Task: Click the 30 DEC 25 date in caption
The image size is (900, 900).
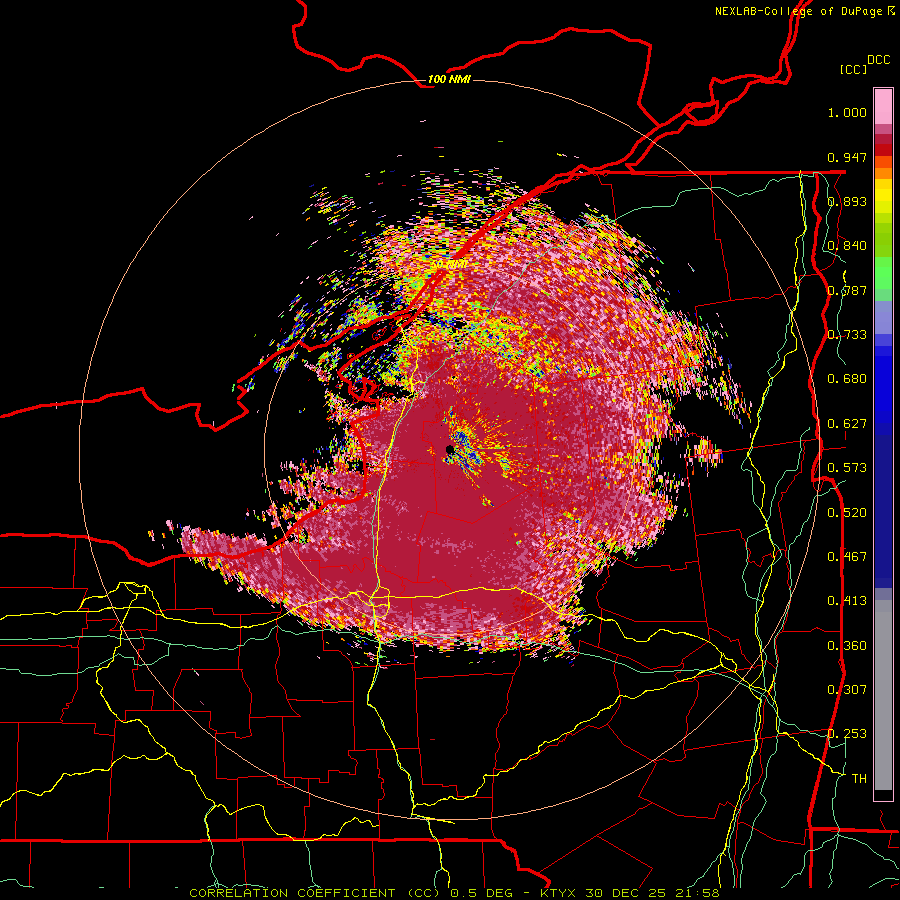Action: [x=627, y=893]
